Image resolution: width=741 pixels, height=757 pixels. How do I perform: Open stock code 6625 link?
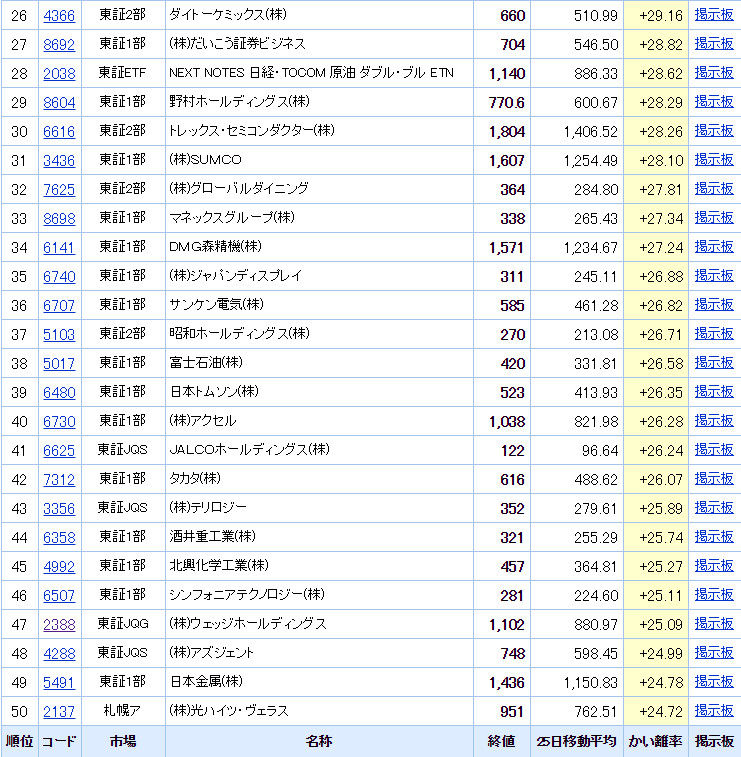tap(59, 450)
